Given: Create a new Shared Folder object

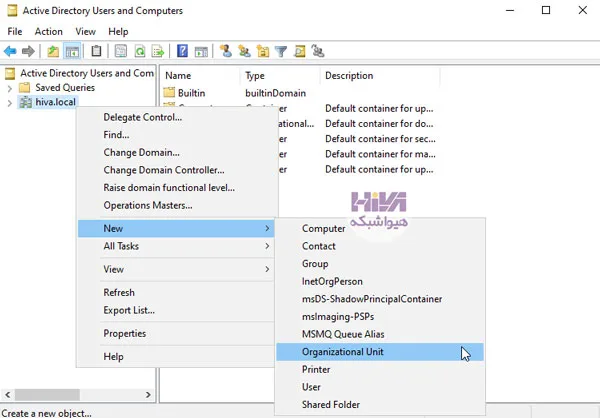Looking at the screenshot, I should (380, 405).
